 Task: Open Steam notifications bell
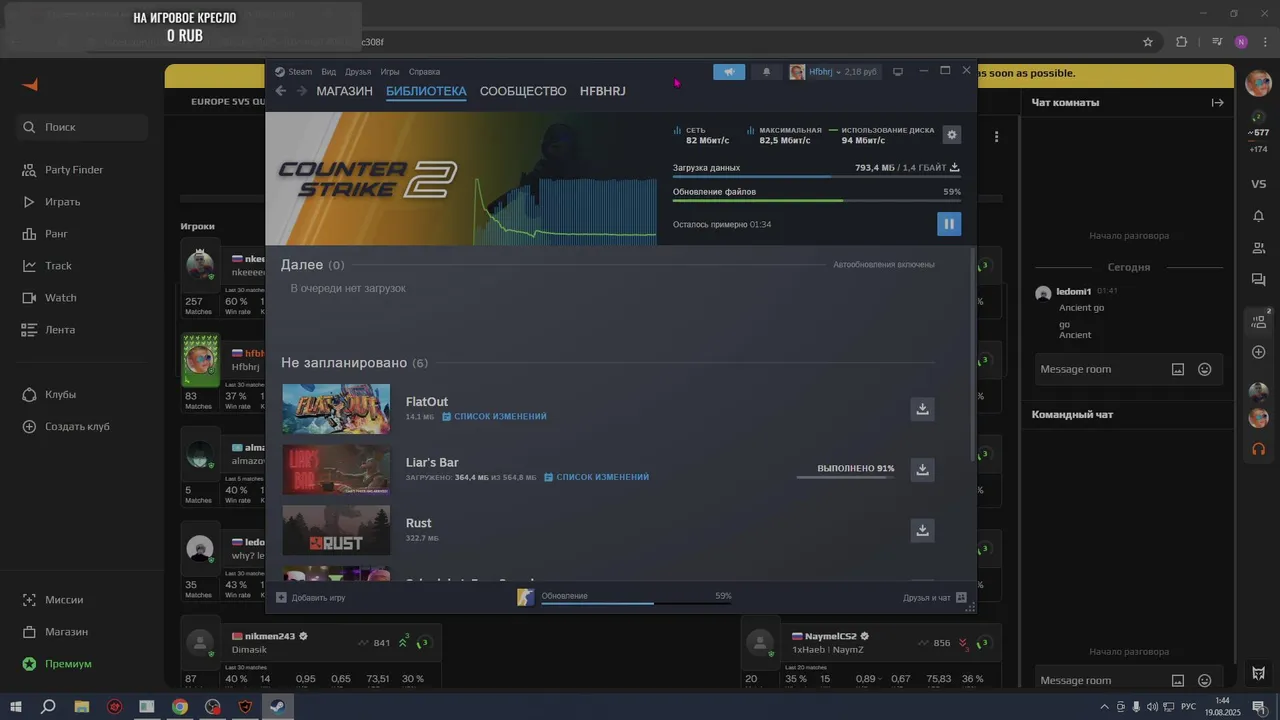(x=767, y=72)
